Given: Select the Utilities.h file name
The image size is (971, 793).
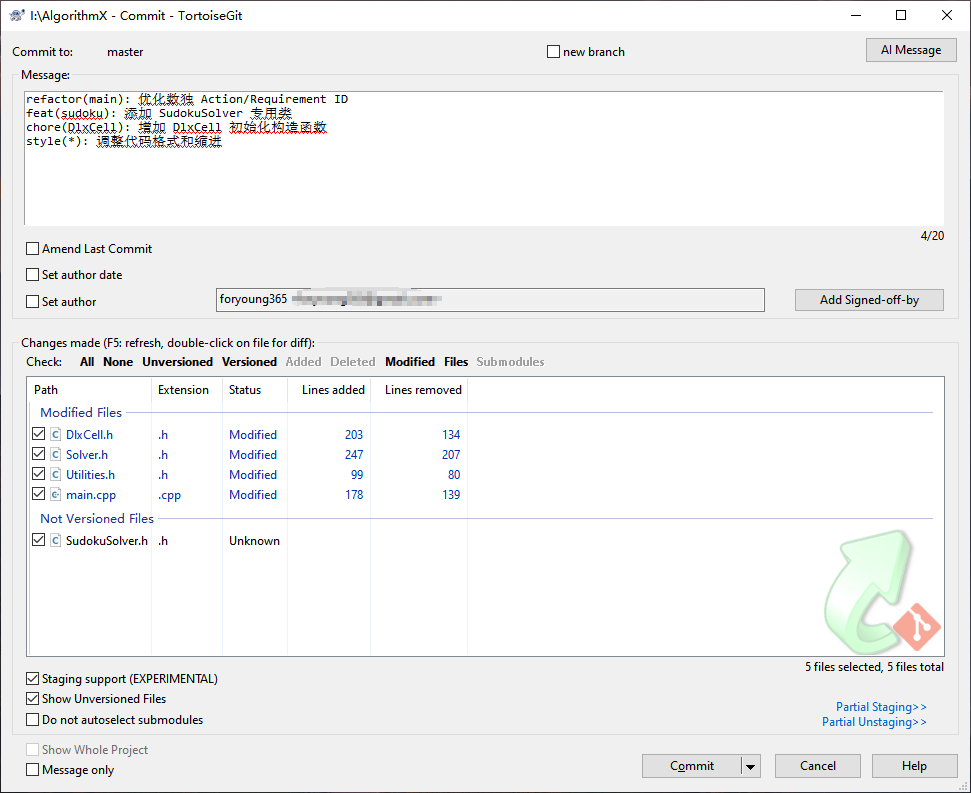Looking at the screenshot, I should (x=90, y=475).
